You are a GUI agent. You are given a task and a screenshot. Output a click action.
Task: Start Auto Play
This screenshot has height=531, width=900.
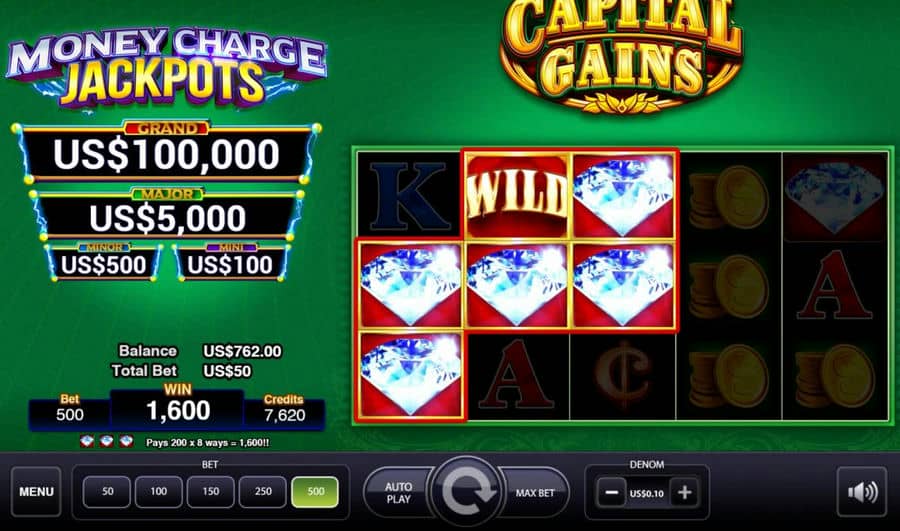click(x=398, y=493)
